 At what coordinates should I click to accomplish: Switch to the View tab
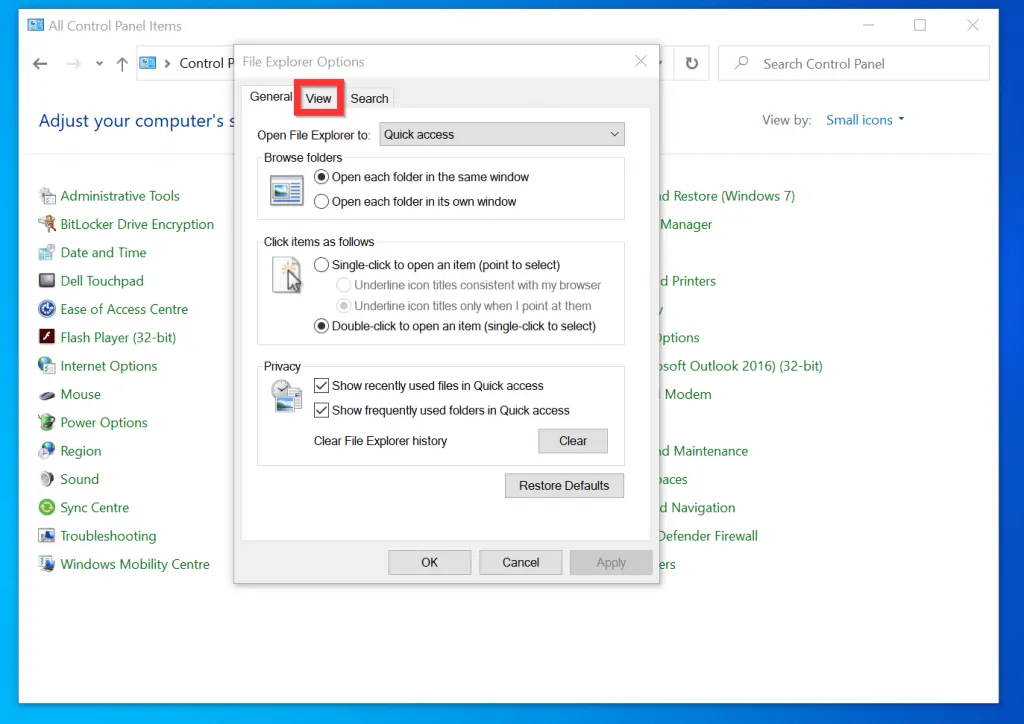[318, 98]
